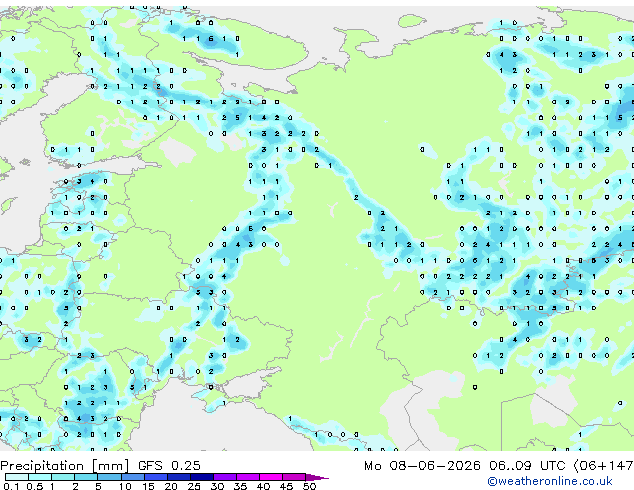This screenshot has width=634, height=490.
Task: Pick the 10–15 mm blue legend swatch
Action: coord(133,477)
